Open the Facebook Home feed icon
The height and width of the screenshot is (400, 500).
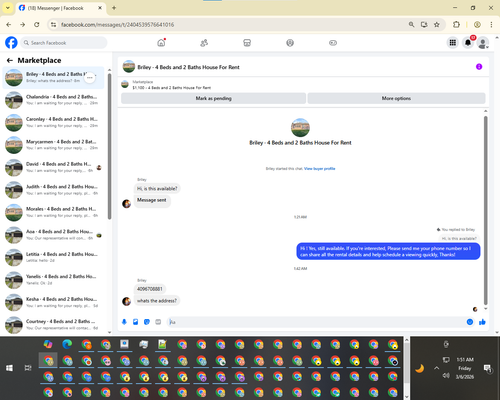click(161, 43)
